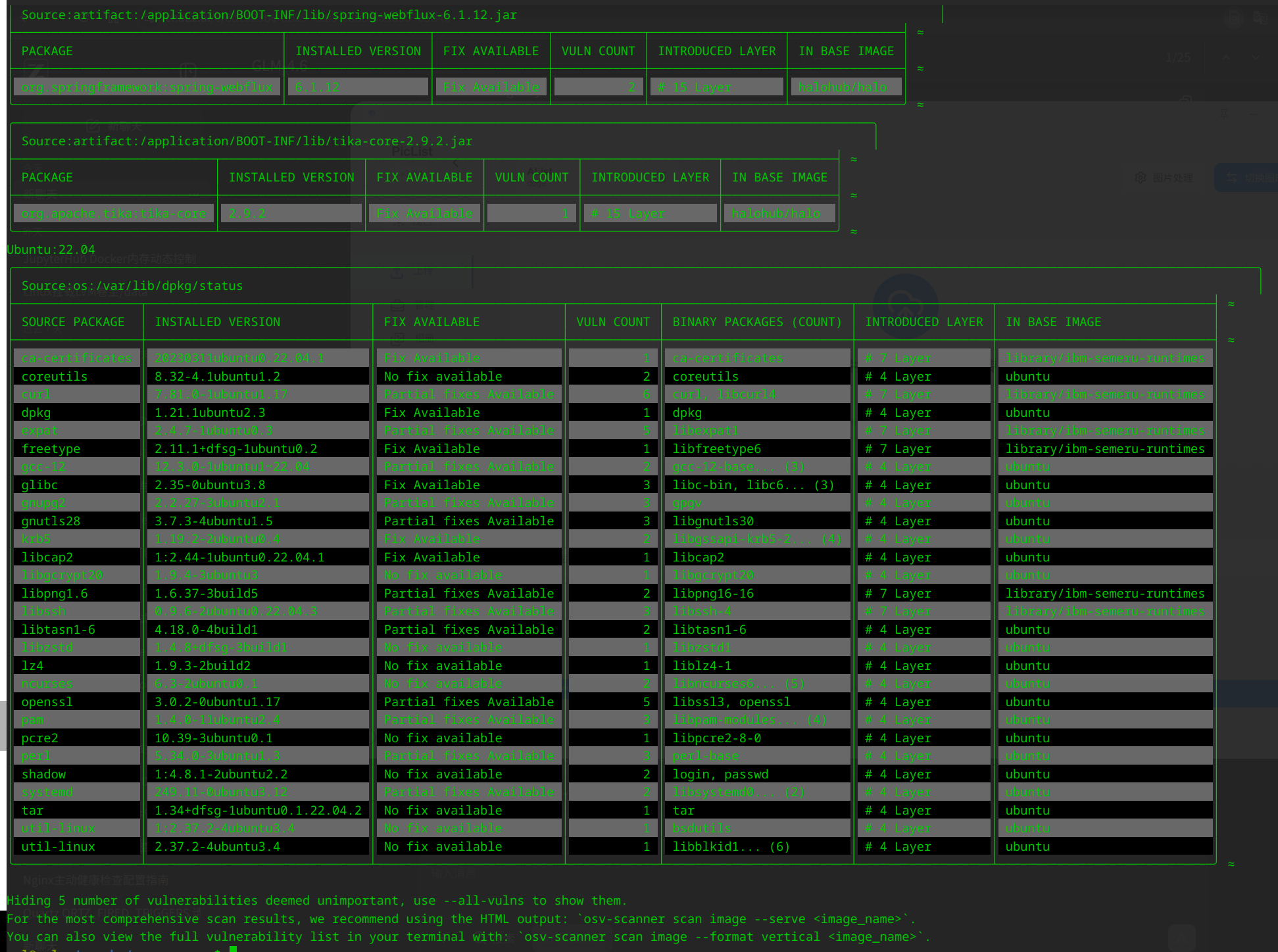Click the pin icon at top right
1278x952 pixels.
pos(1224,114)
